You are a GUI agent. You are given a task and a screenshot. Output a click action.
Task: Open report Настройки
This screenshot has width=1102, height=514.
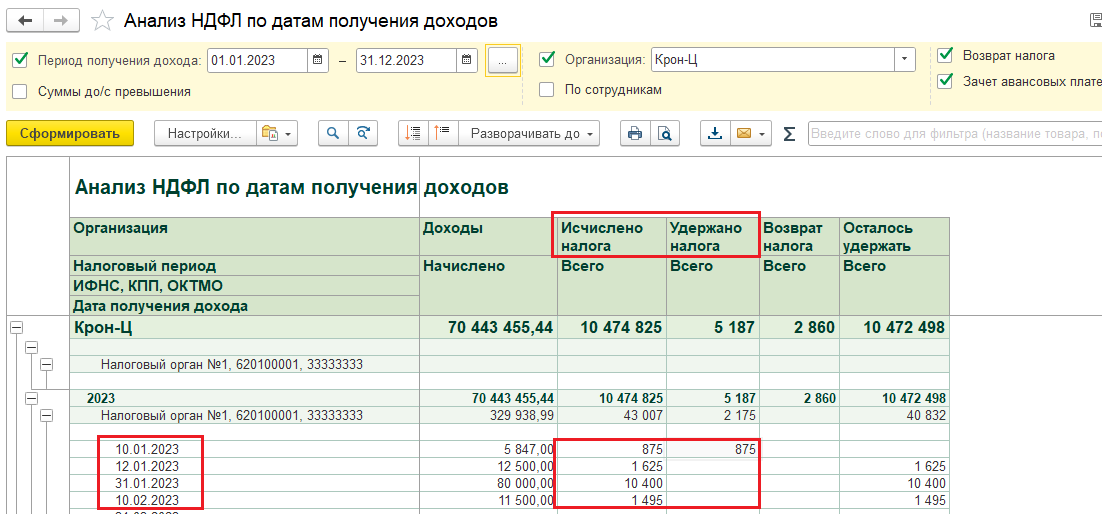(x=203, y=133)
